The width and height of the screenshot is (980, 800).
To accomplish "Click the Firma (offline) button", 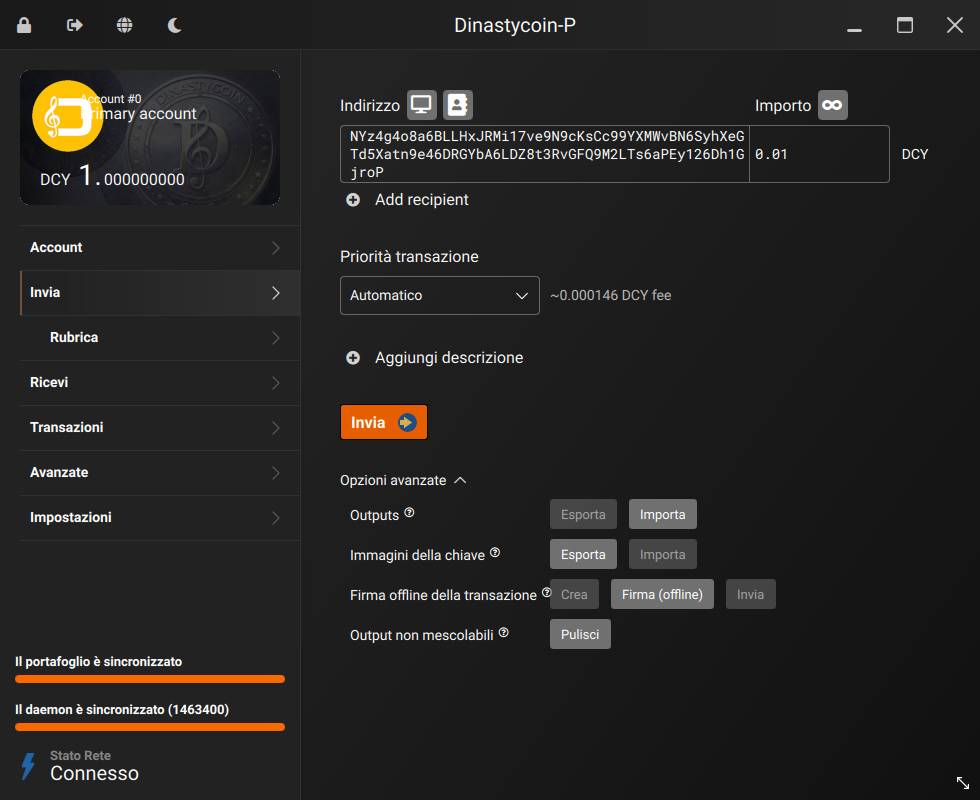I will (662, 594).
